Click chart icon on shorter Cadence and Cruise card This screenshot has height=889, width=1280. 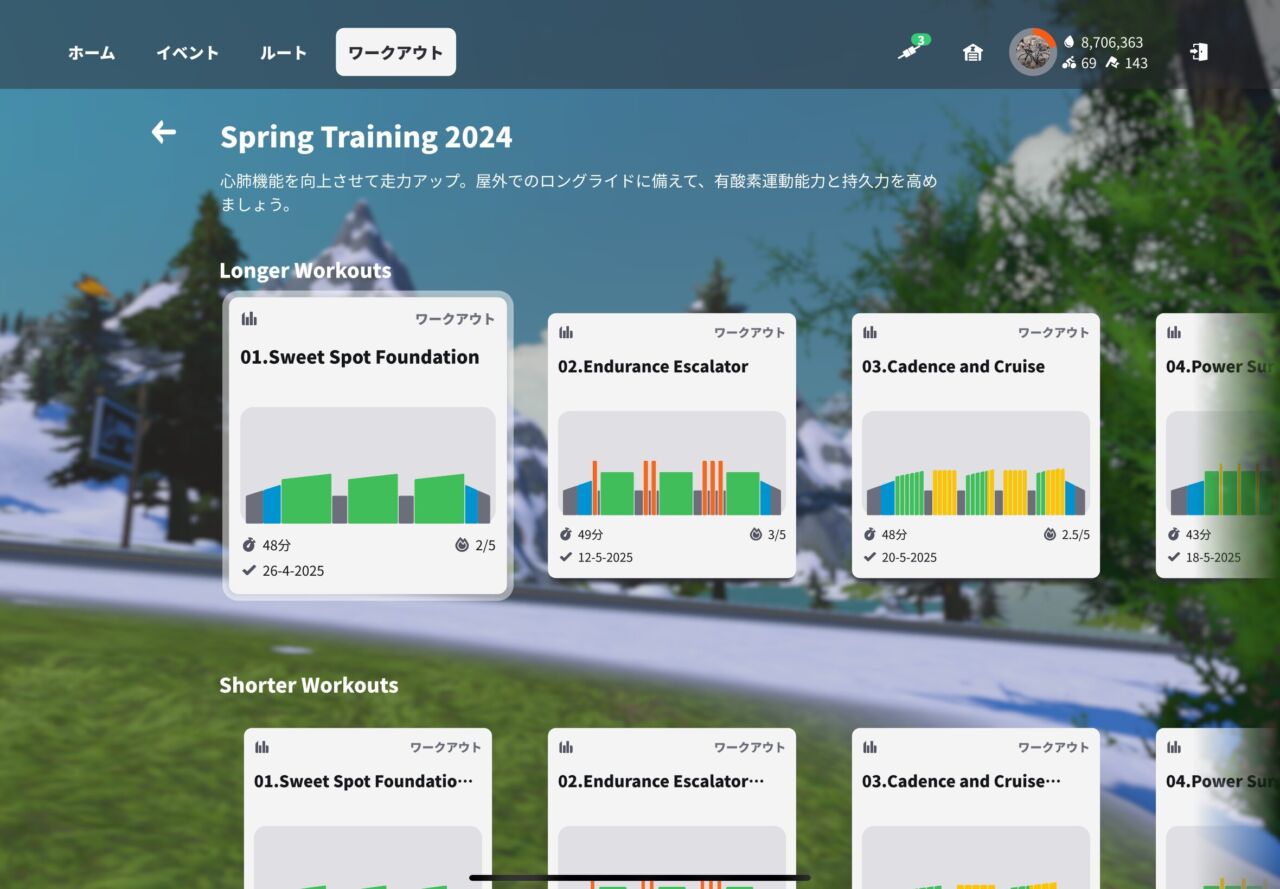[x=870, y=747]
